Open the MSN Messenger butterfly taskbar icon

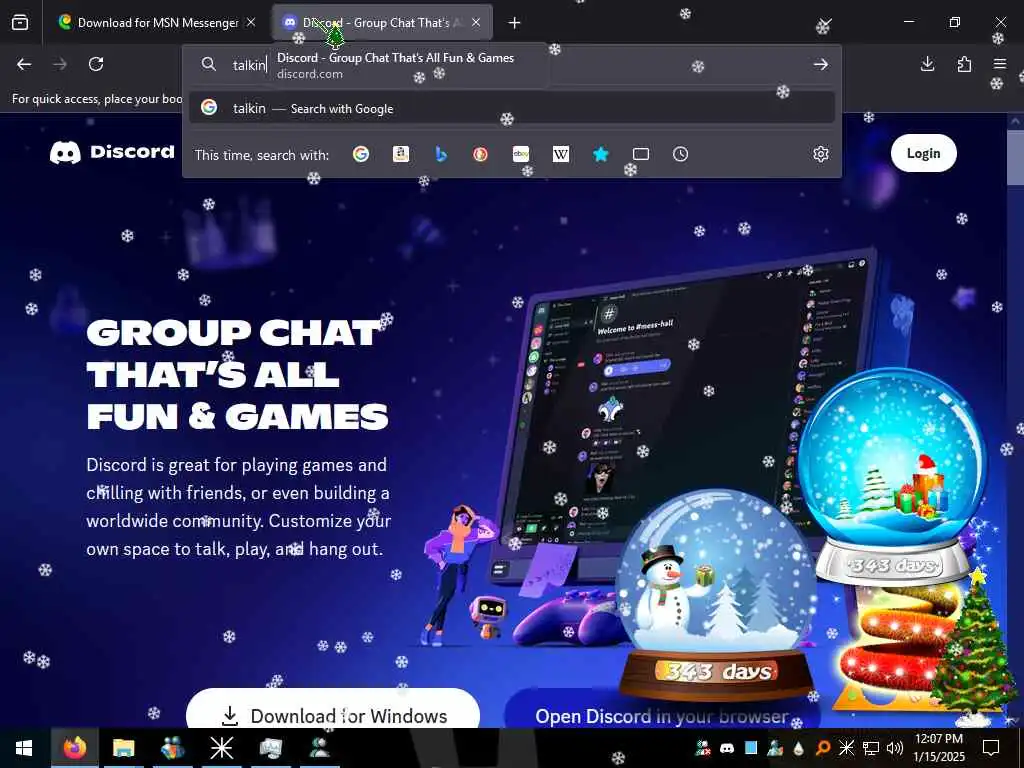(x=172, y=748)
